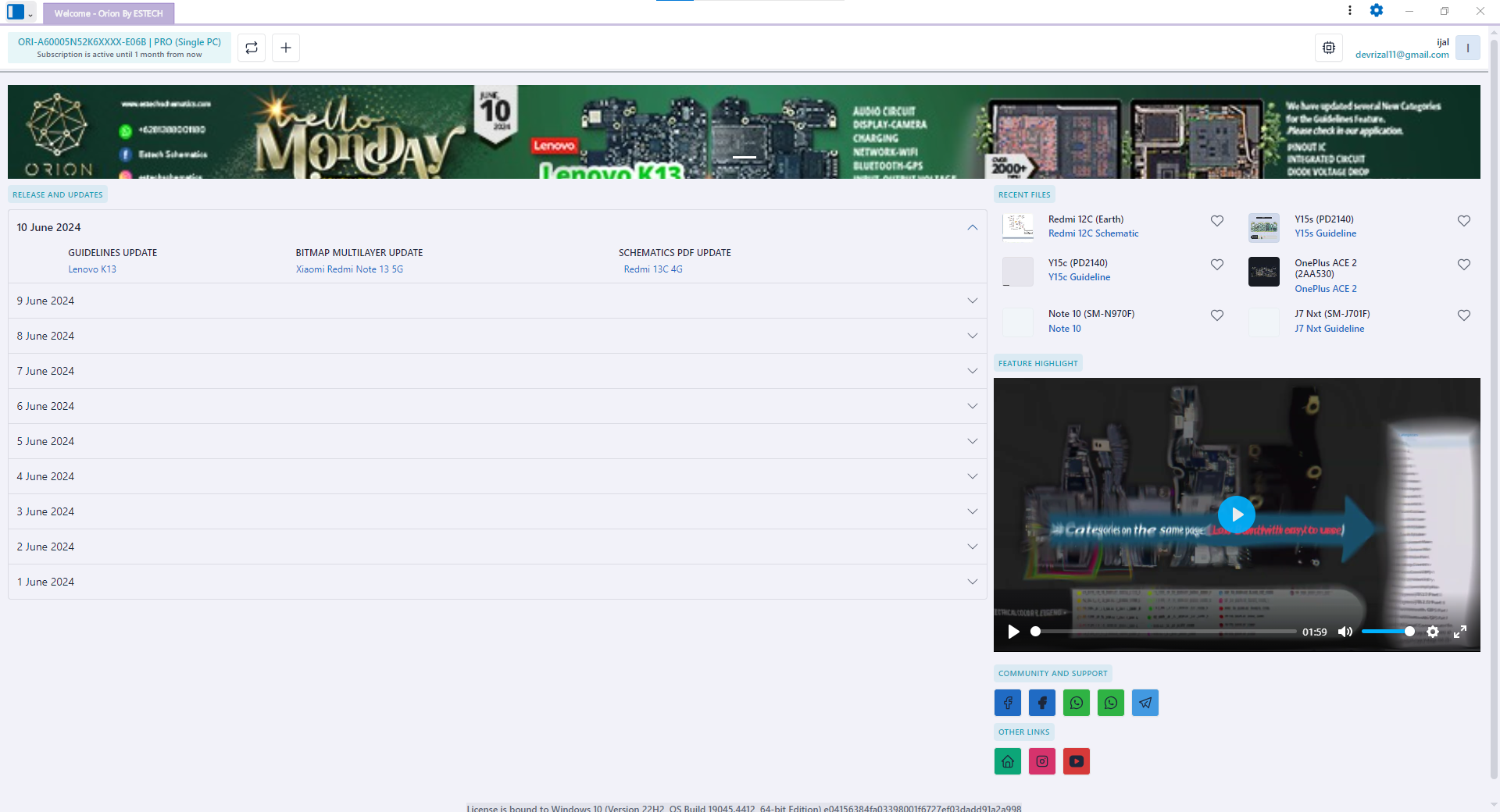Expand the 5 June 2024 updates
Screen dimensions: 1500x812
498,441
